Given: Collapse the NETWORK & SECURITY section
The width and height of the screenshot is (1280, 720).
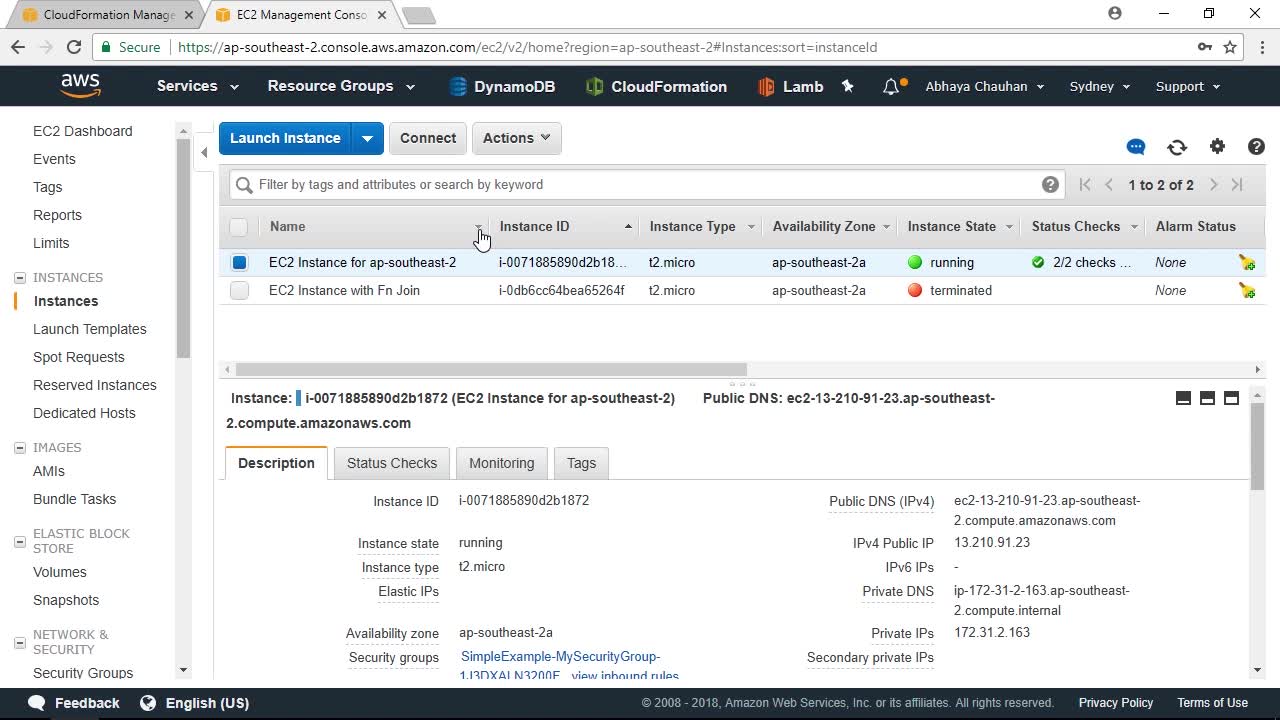Looking at the screenshot, I should (20, 642).
